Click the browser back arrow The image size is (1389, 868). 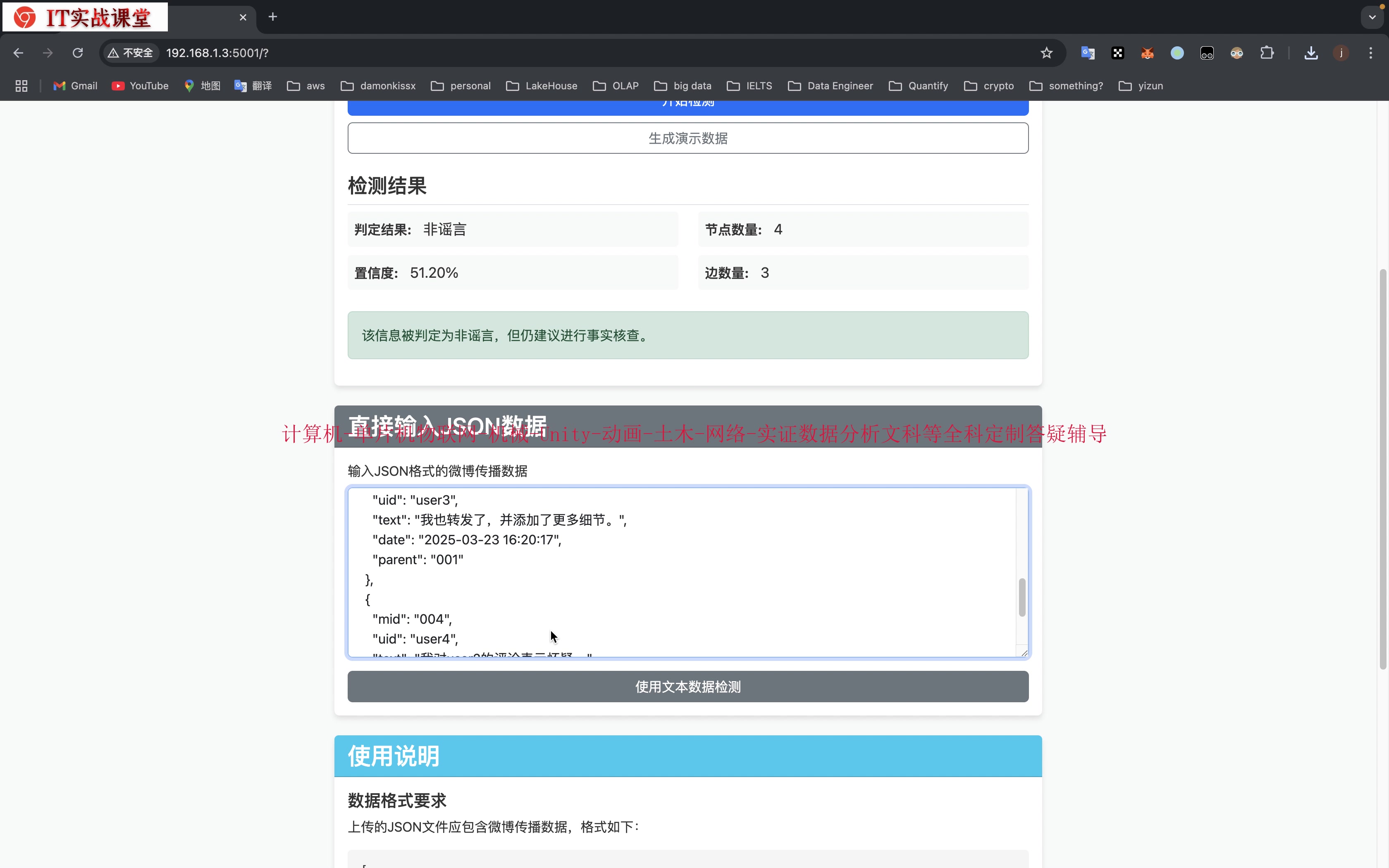coord(18,53)
